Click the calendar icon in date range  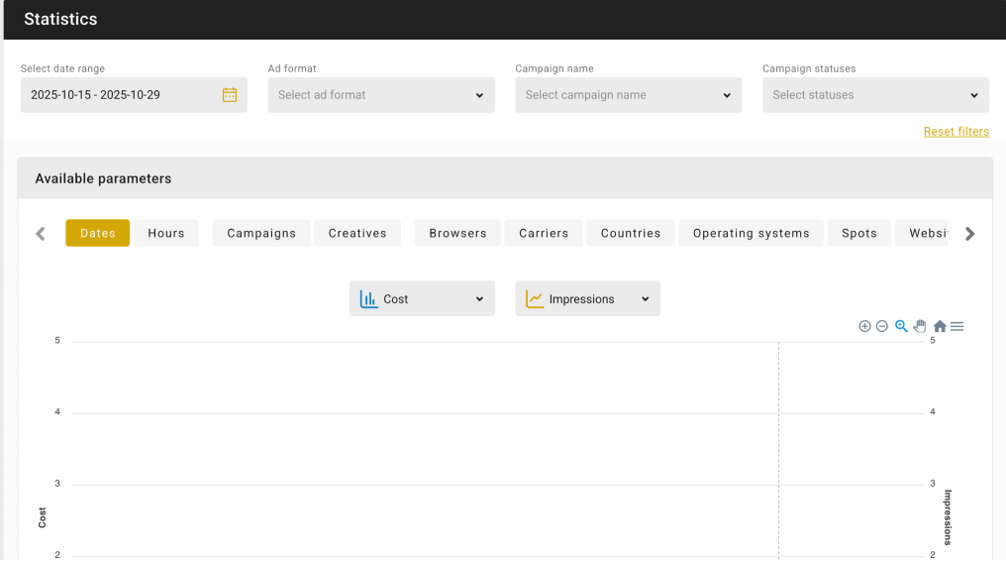coord(229,95)
